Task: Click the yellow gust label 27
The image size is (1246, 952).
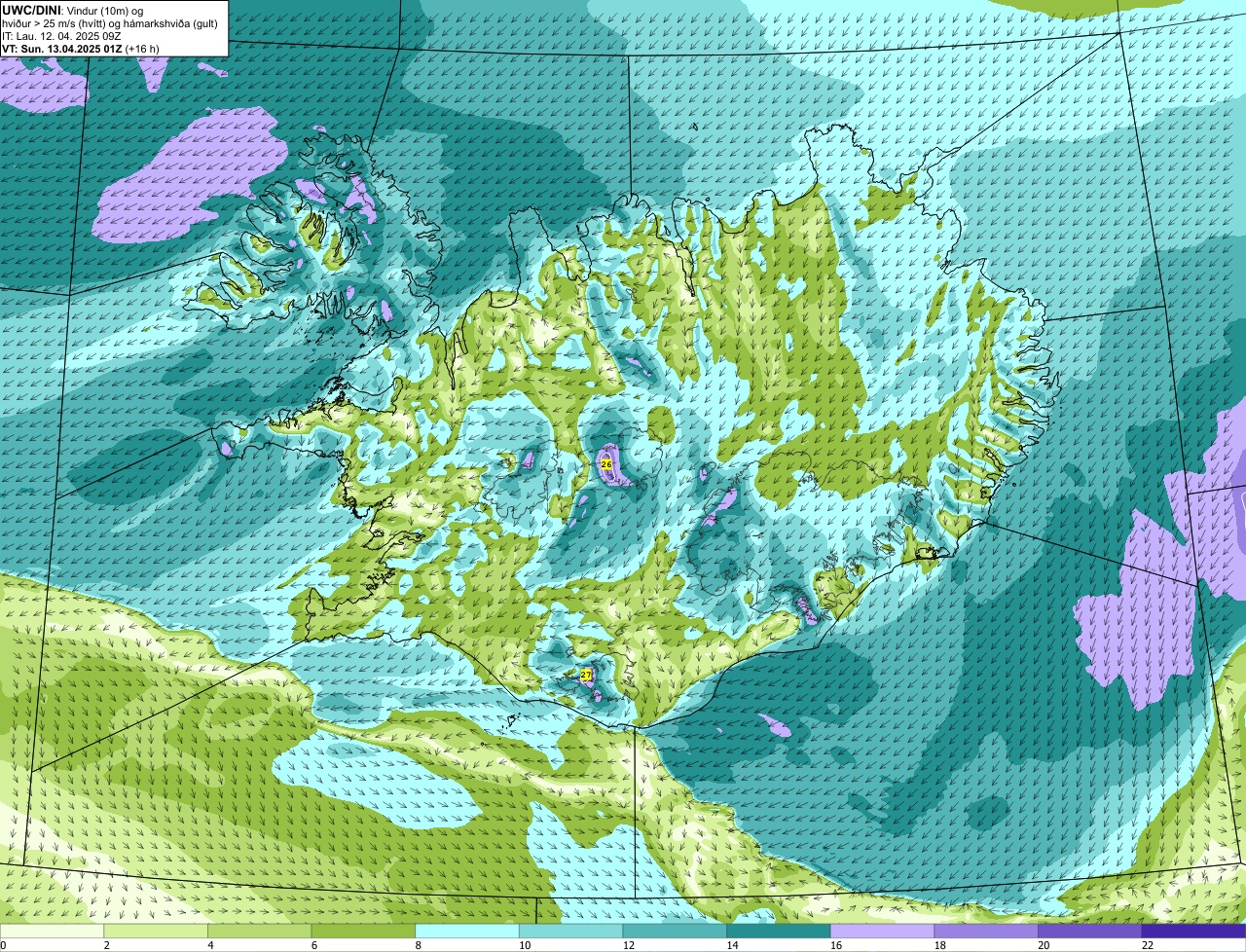Action: (x=586, y=675)
